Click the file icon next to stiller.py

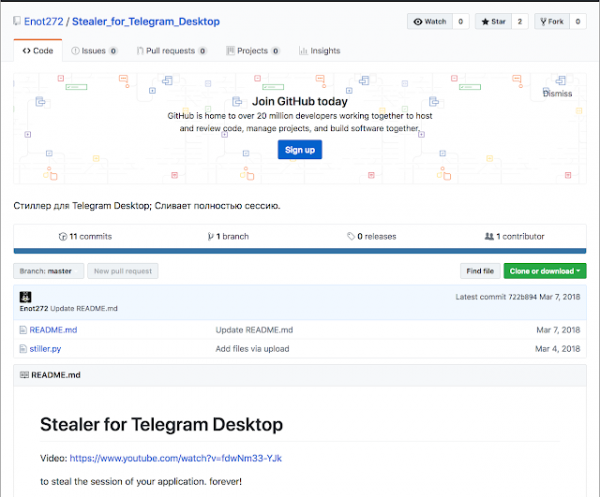coord(23,347)
